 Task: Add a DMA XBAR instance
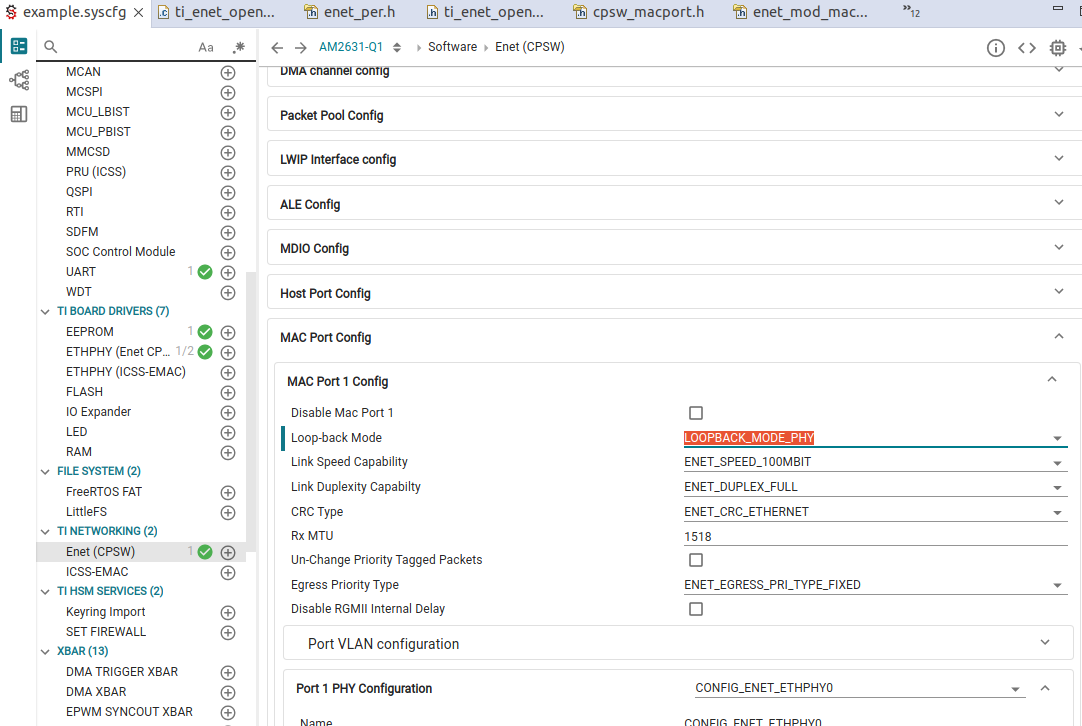[x=228, y=693]
